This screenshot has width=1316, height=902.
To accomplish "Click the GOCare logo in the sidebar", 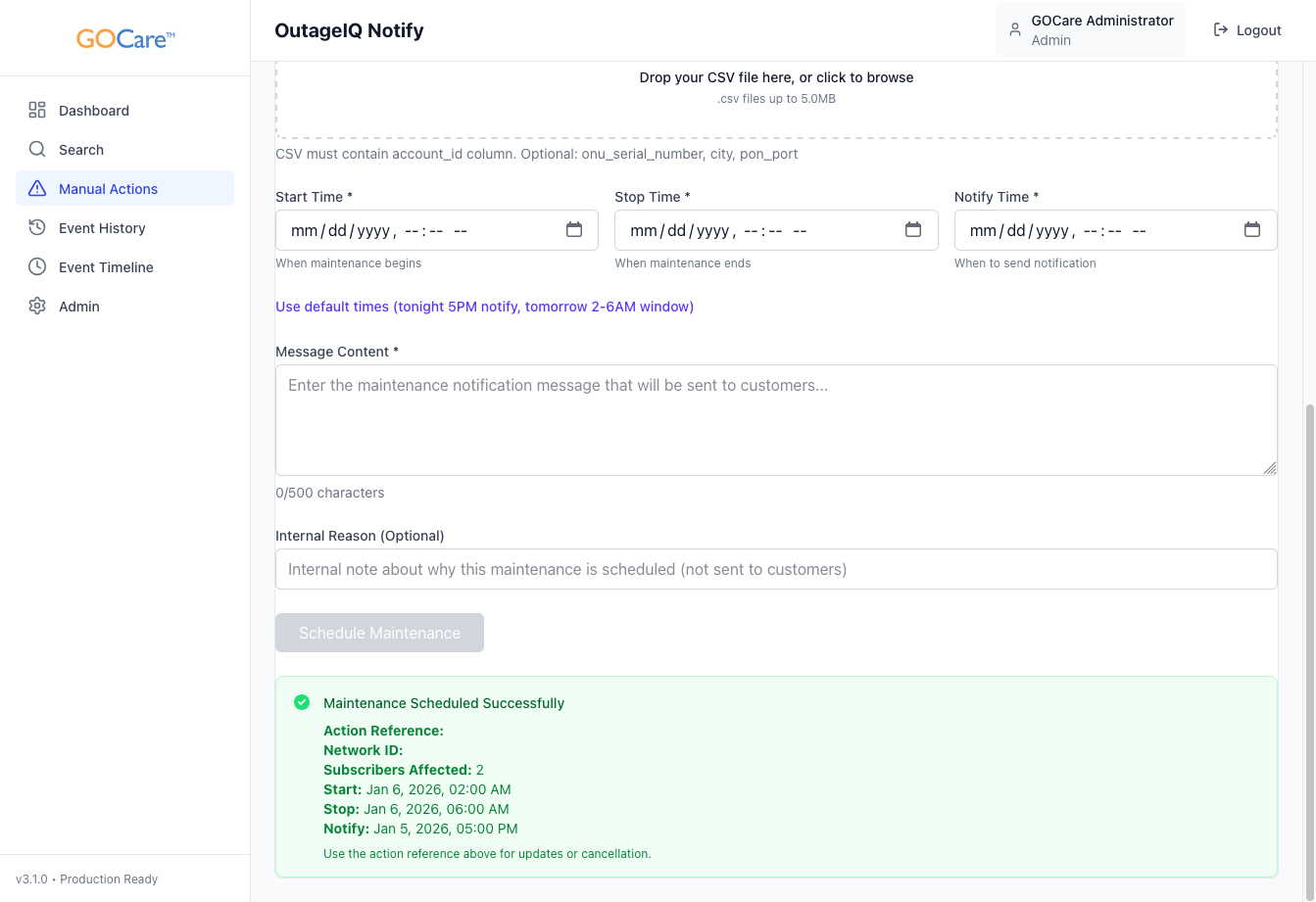I will pos(125,39).
